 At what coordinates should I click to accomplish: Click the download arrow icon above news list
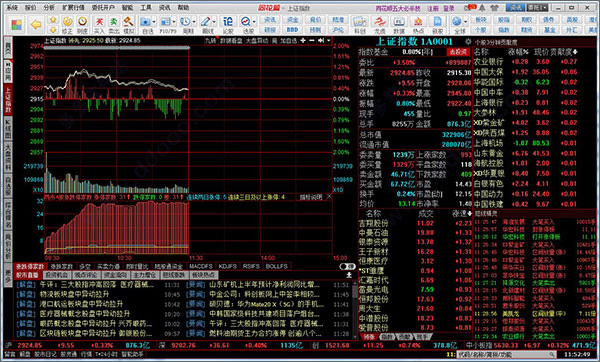click(x=349, y=275)
